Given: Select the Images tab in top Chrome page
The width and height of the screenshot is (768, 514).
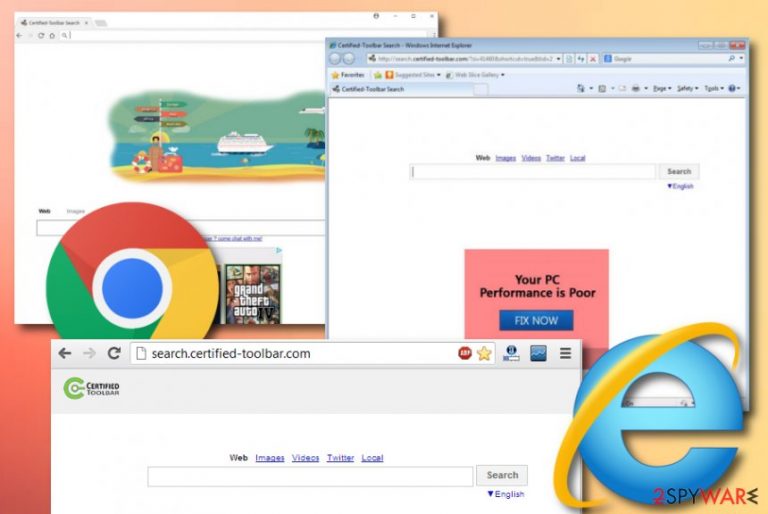Looking at the screenshot, I should click(x=75, y=211).
